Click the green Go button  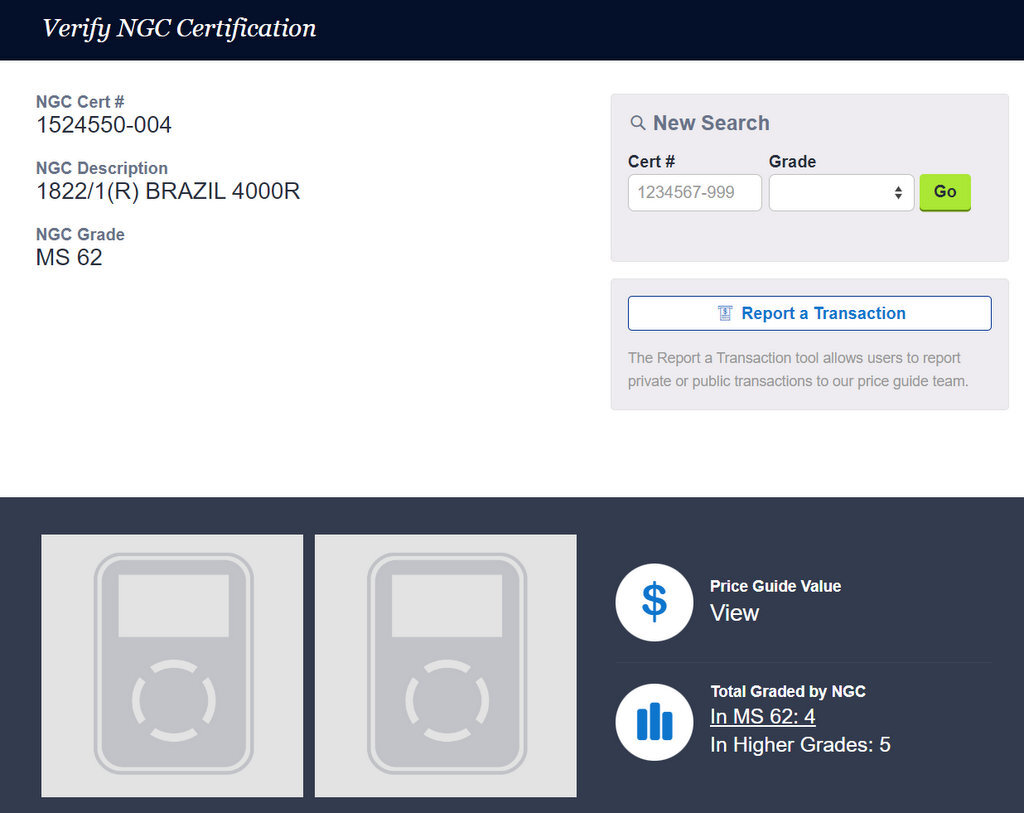pyautogui.click(x=945, y=193)
